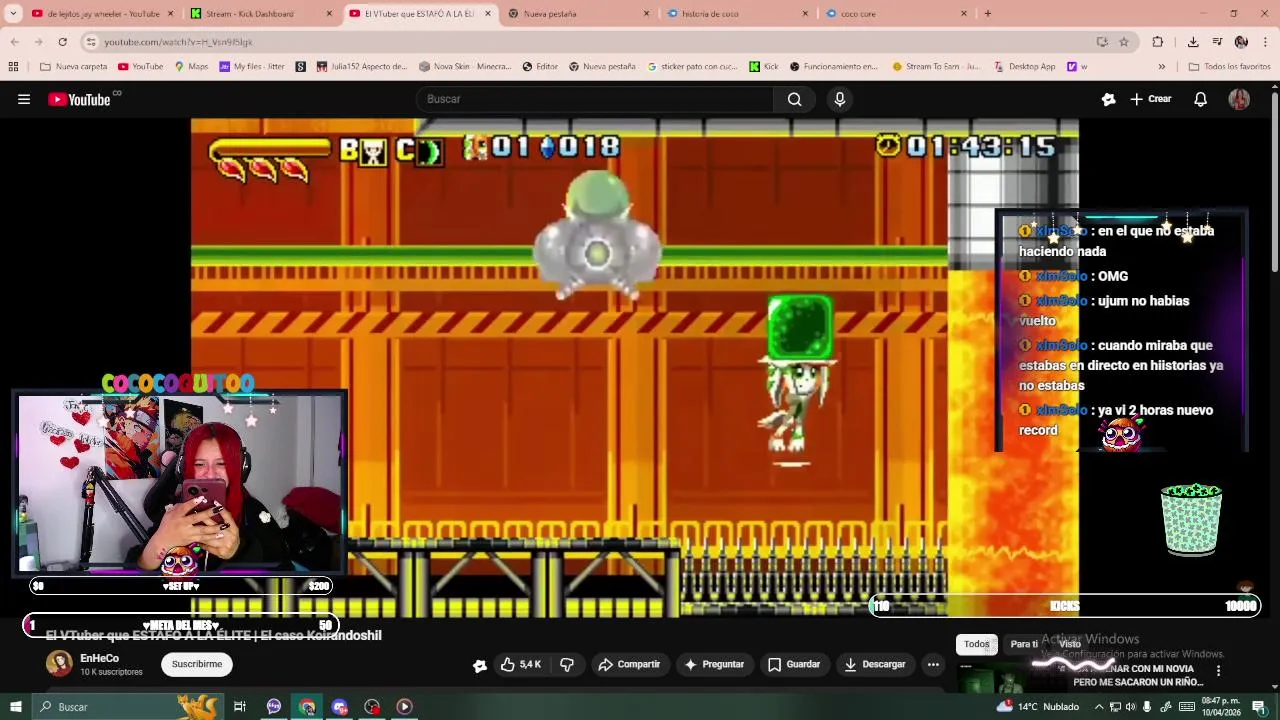Open Windows Start menu
The width and height of the screenshot is (1280, 720).
coord(15,707)
